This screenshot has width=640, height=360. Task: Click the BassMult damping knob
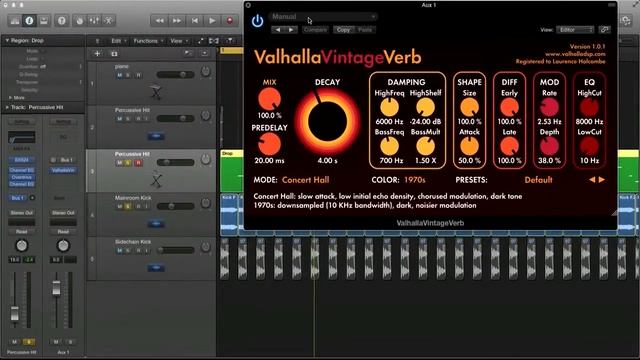(425, 146)
